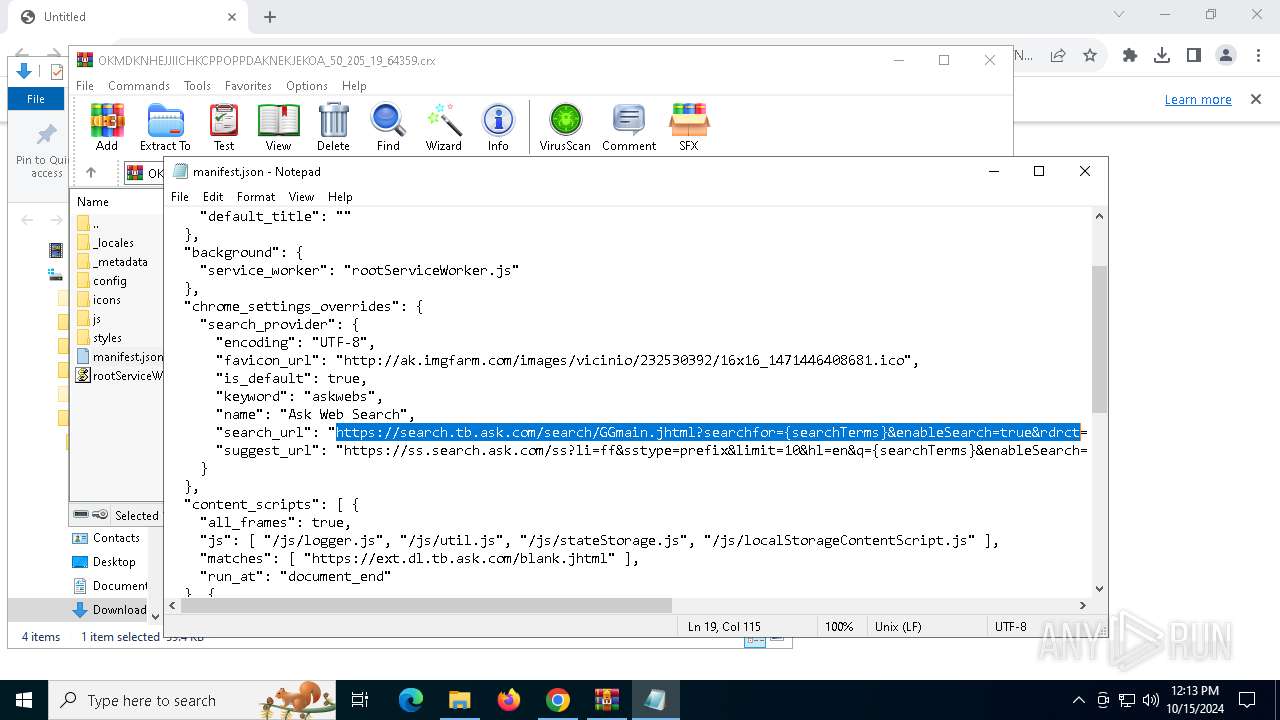Open WinRAR Commands menu
The height and width of the screenshot is (720, 1280).
pos(139,86)
